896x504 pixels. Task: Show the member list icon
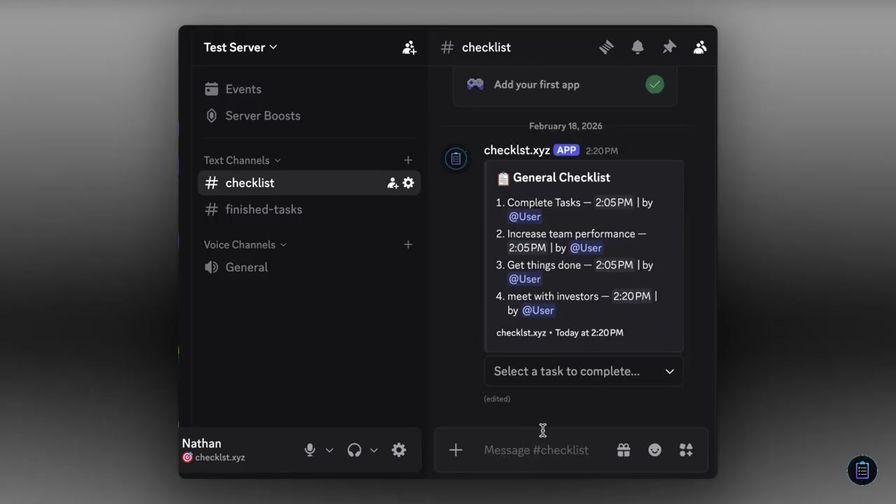[x=700, y=47]
